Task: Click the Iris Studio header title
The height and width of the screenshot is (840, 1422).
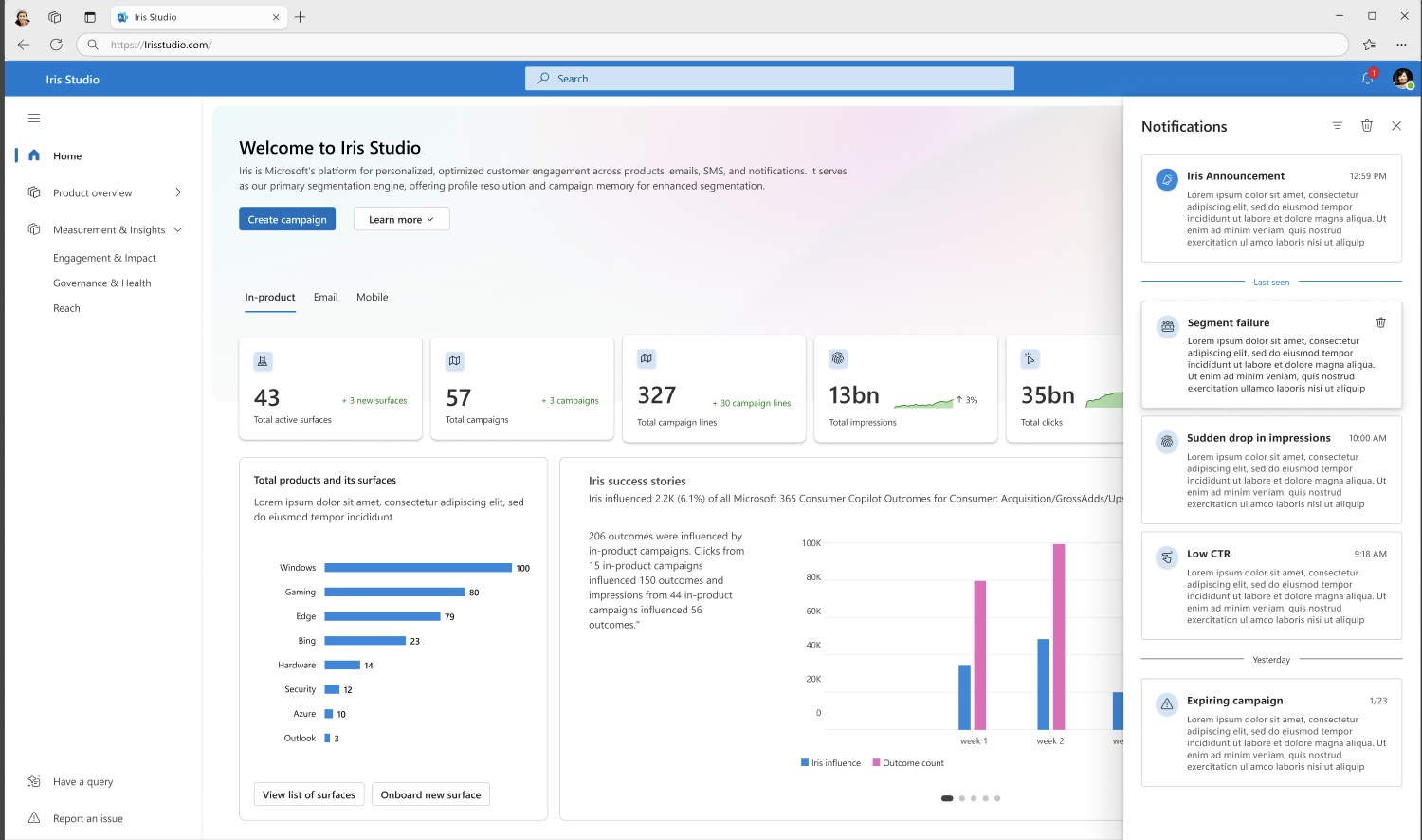Action: 72,80
